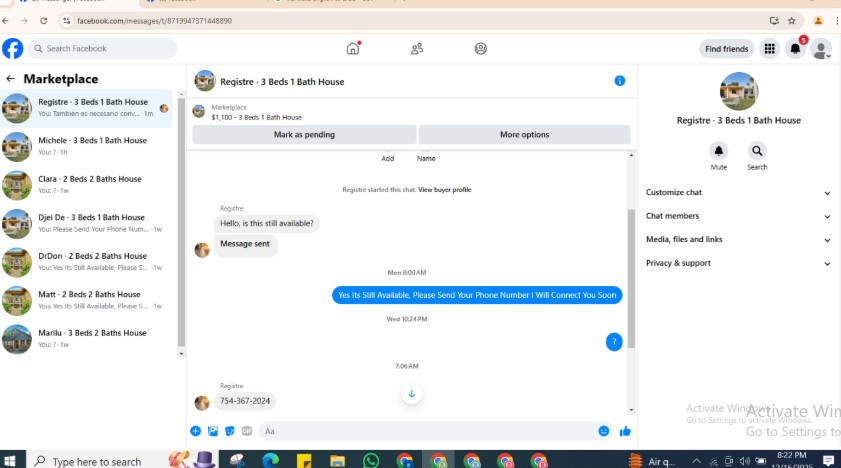Image resolution: width=841 pixels, height=468 pixels.
Task: Open Marilu 3 Beds 2 Baths chat
Action: pos(87,339)
